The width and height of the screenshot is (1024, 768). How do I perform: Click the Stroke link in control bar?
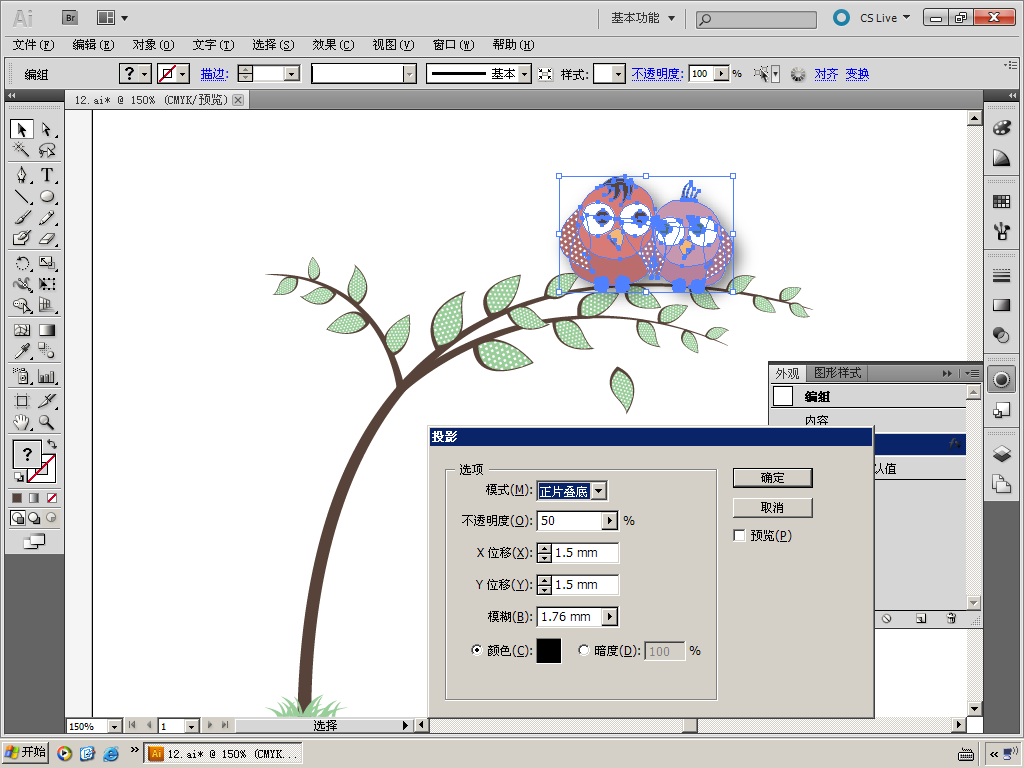click(x=214, y=74)
